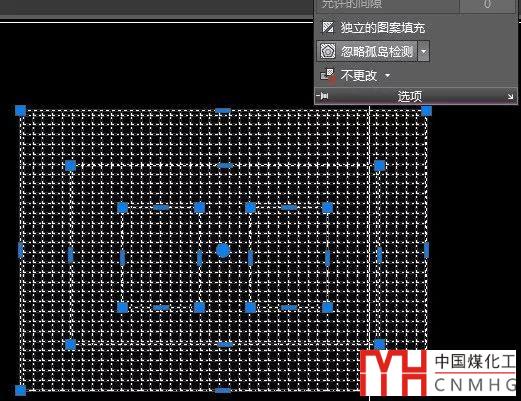Screen dimensions: 521x401
Task: Click the 忽略孤岛检测 island detection icon
Action: point(328,51)
